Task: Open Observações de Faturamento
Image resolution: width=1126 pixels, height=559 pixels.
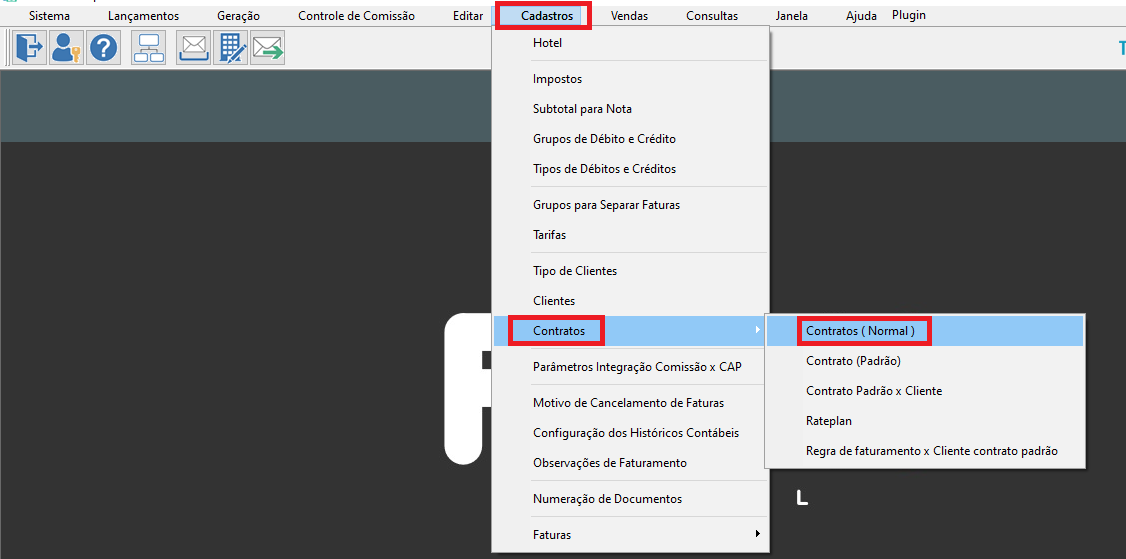Action: tap(630, 463)
